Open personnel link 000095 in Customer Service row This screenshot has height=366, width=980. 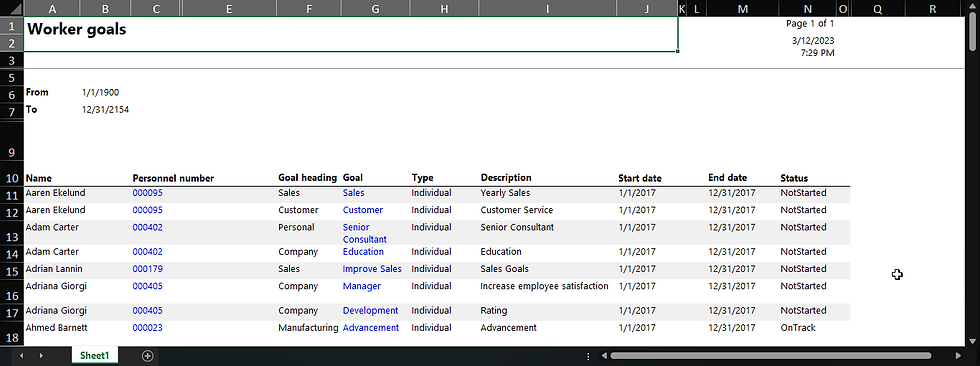point(148,210)
